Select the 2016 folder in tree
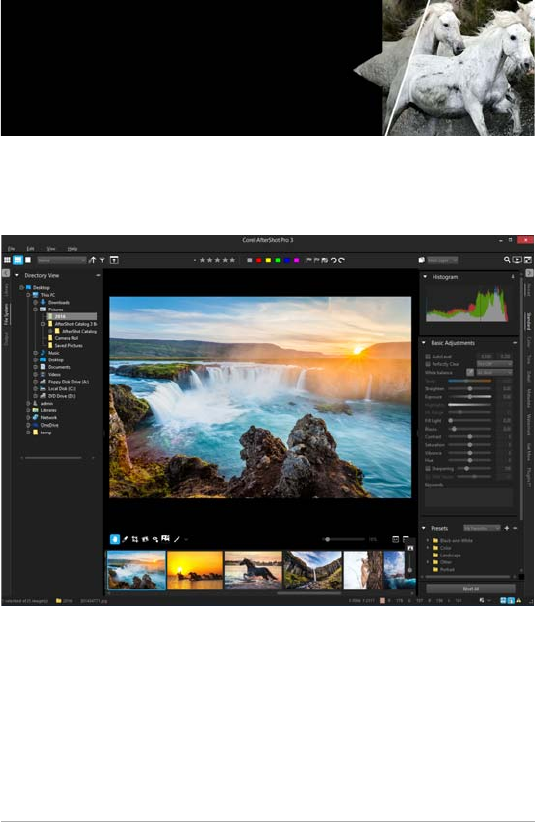This screenshot has height=822, width=535. [72, 316]
